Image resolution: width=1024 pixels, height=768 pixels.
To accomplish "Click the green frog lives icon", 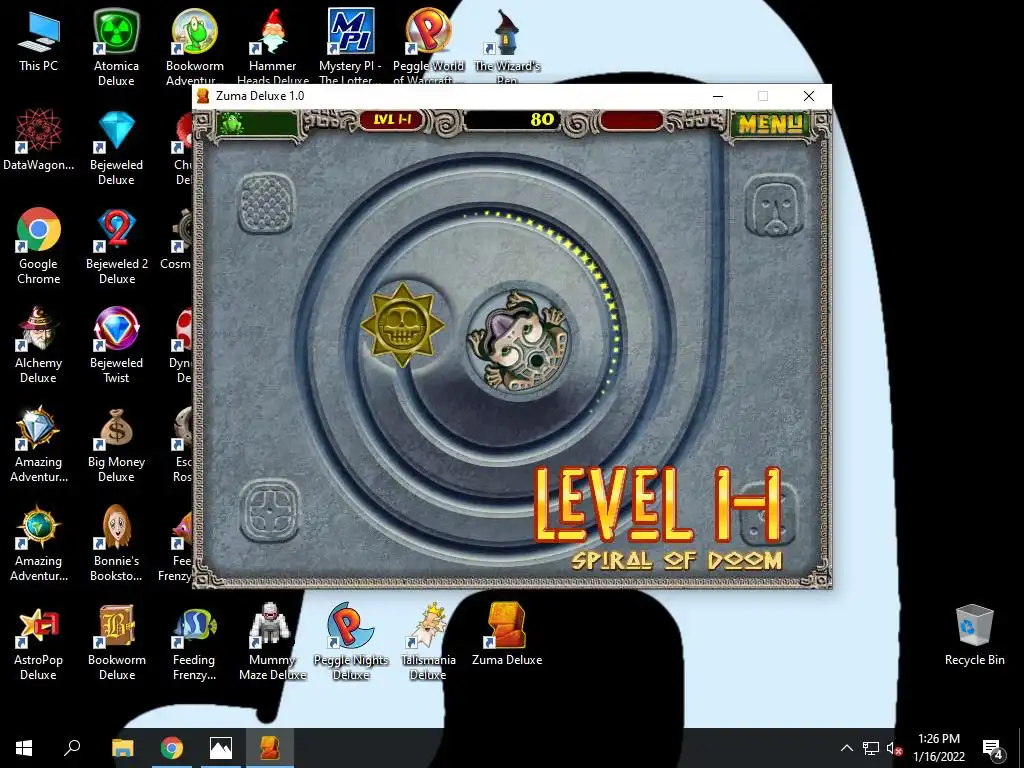I will [x=232, y=123].
